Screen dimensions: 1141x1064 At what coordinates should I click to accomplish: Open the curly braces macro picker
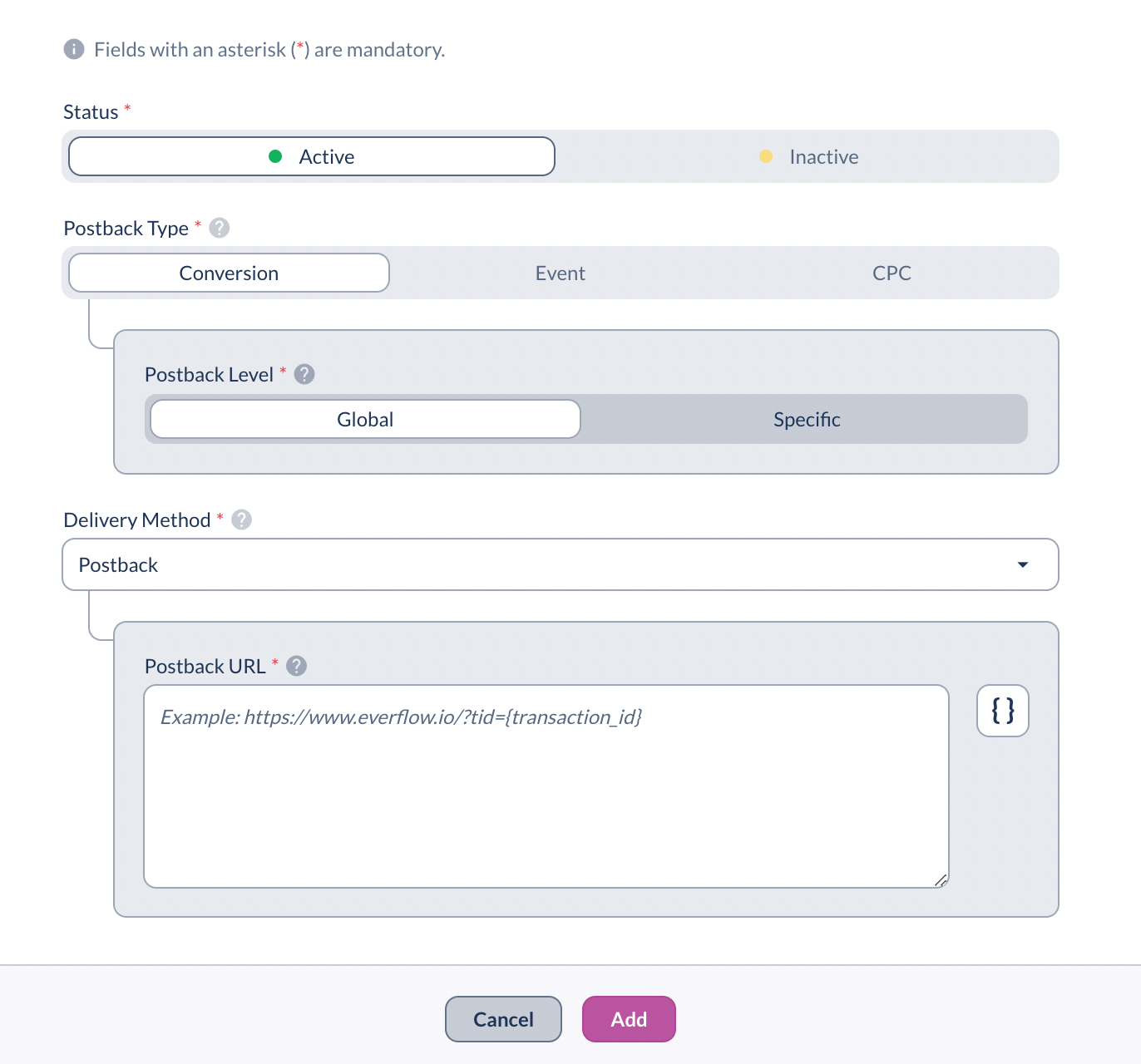point(1002,711)
